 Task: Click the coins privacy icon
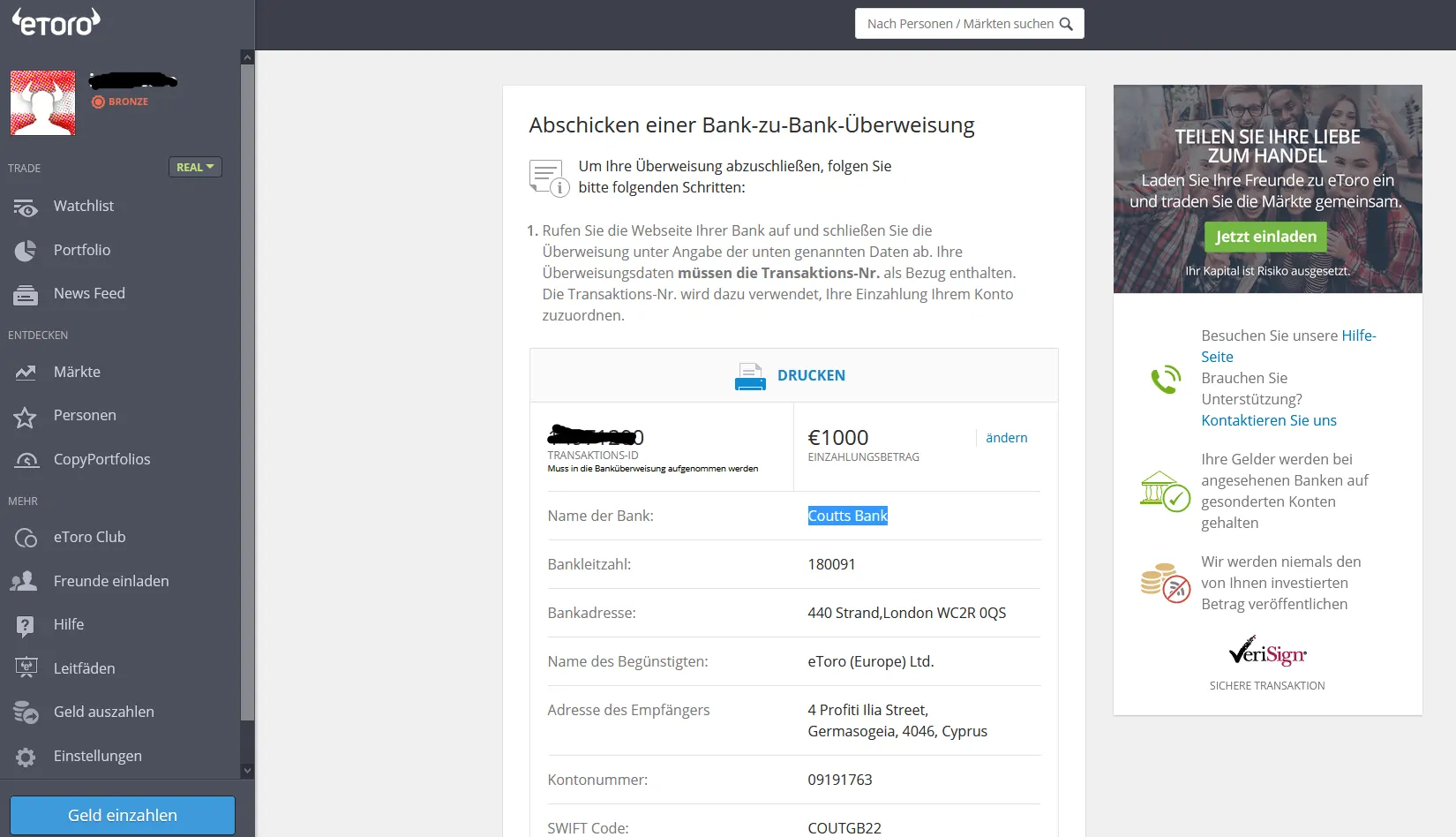(x=1165, y=583)
